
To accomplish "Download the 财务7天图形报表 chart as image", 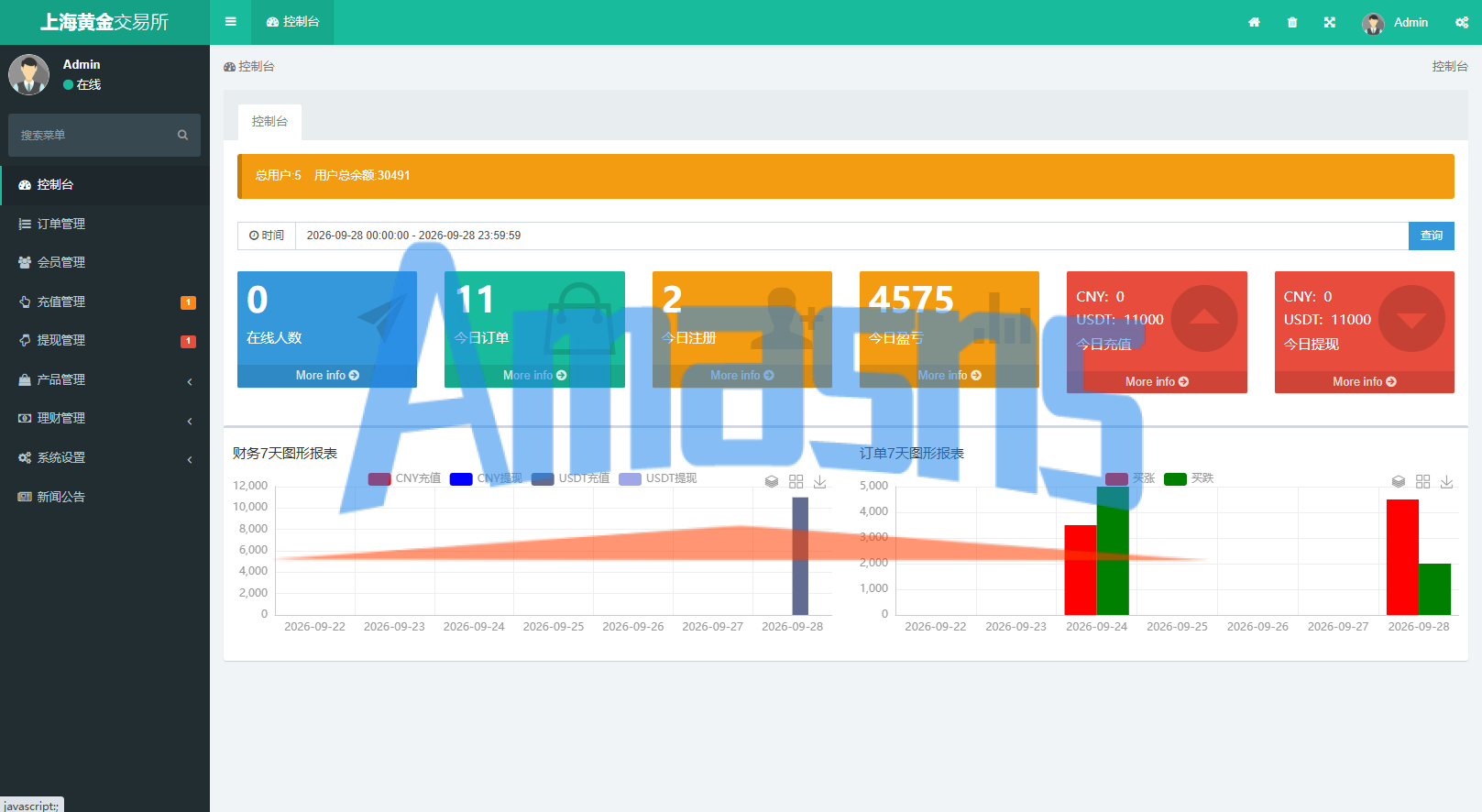I will [x=820, y=482].
